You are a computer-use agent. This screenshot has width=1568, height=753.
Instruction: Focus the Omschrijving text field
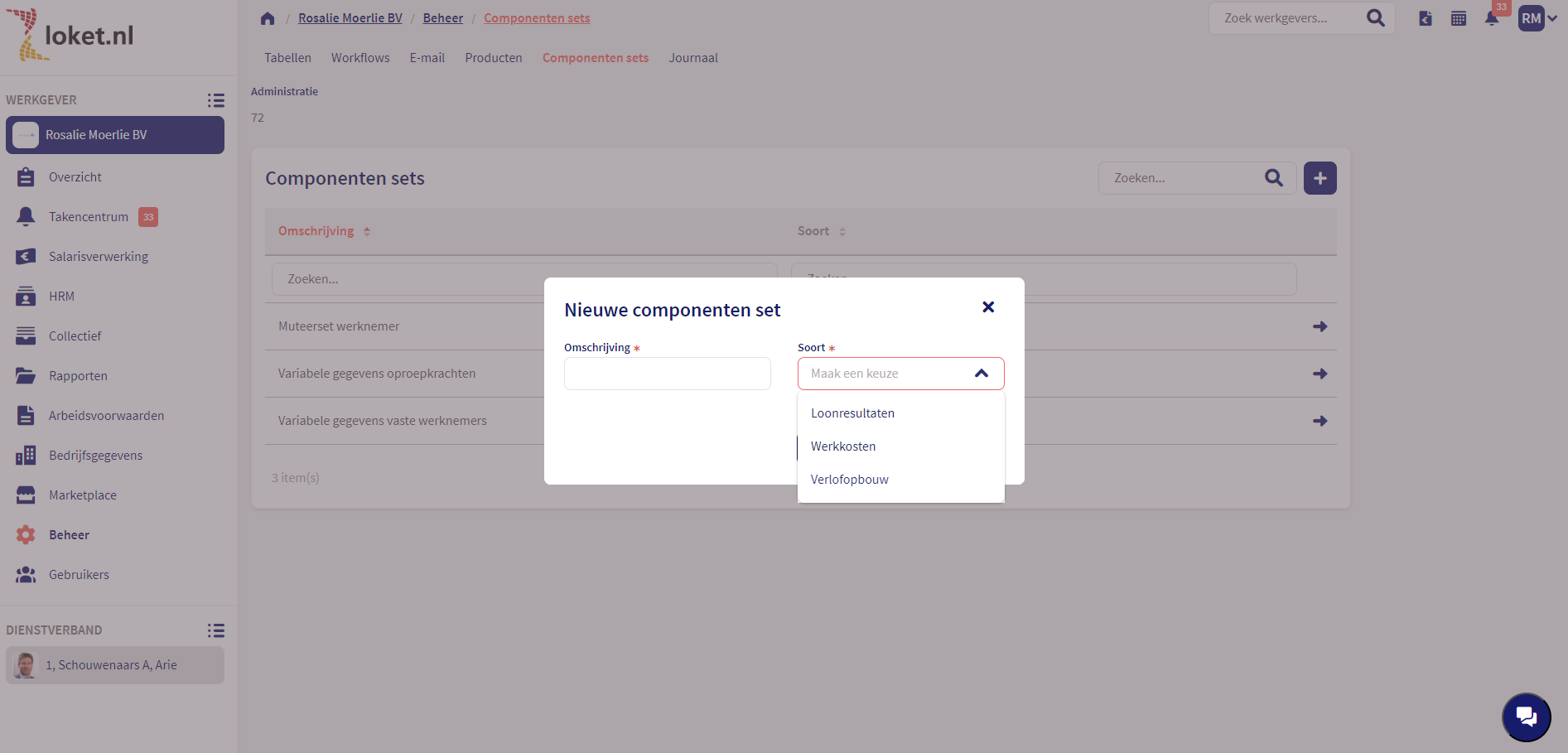[x=667, y=374]
